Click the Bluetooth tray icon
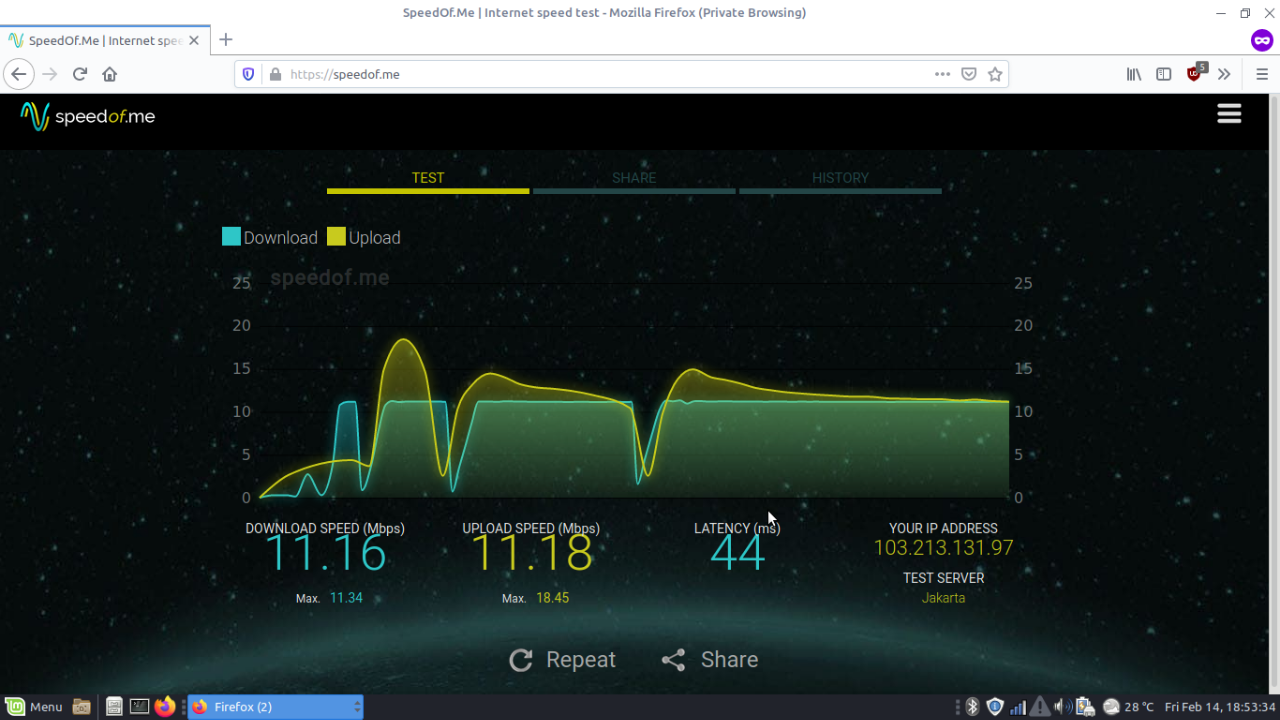 click(972, 707)
